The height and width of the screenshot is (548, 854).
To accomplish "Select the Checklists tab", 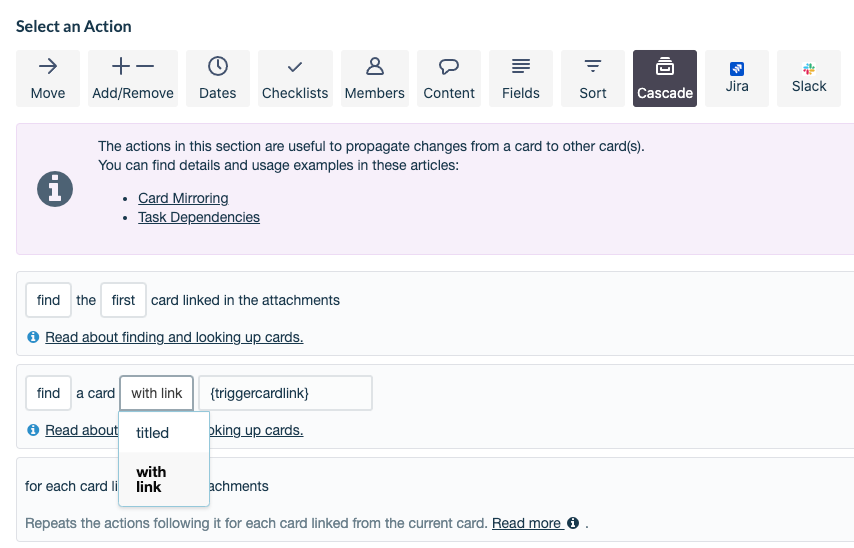I will tap(295, 78).
